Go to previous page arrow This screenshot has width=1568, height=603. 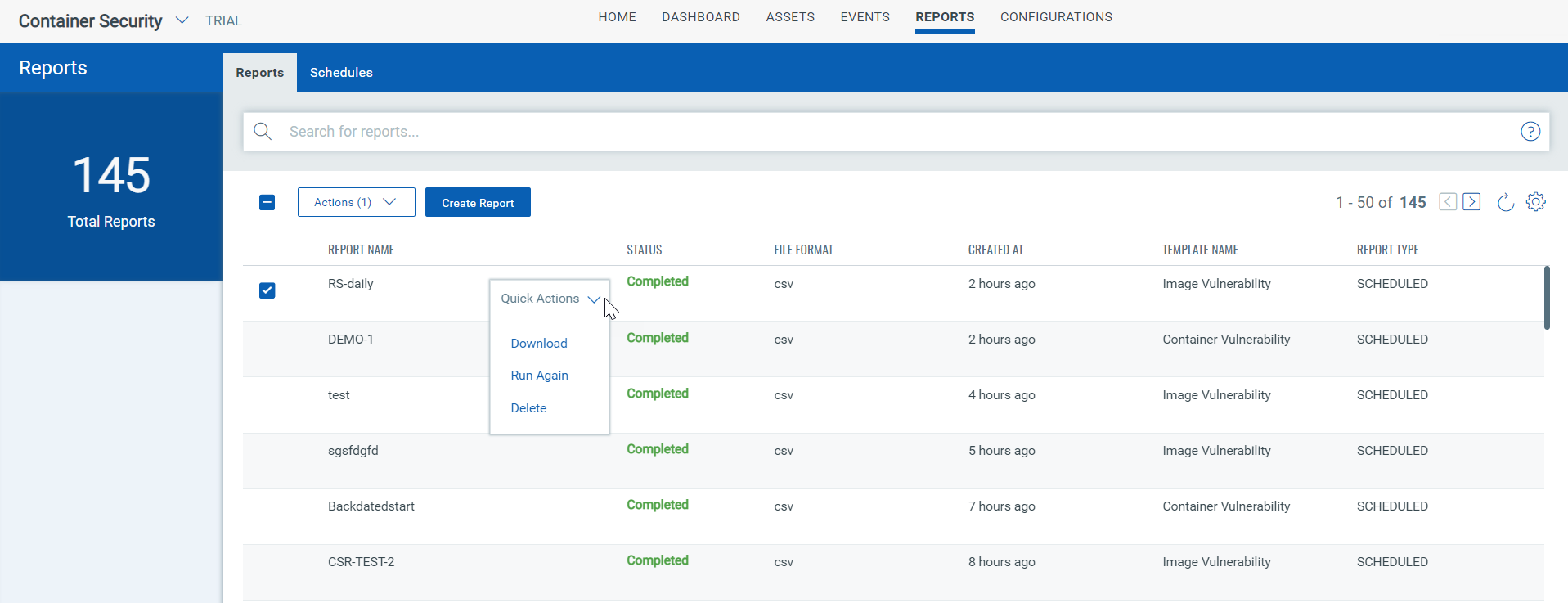[x=1448, y=202]
